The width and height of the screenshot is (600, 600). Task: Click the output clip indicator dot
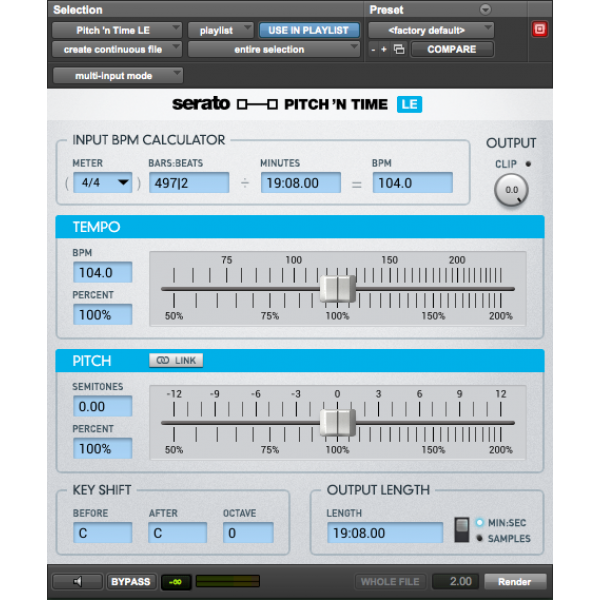[x=528, y=164]
